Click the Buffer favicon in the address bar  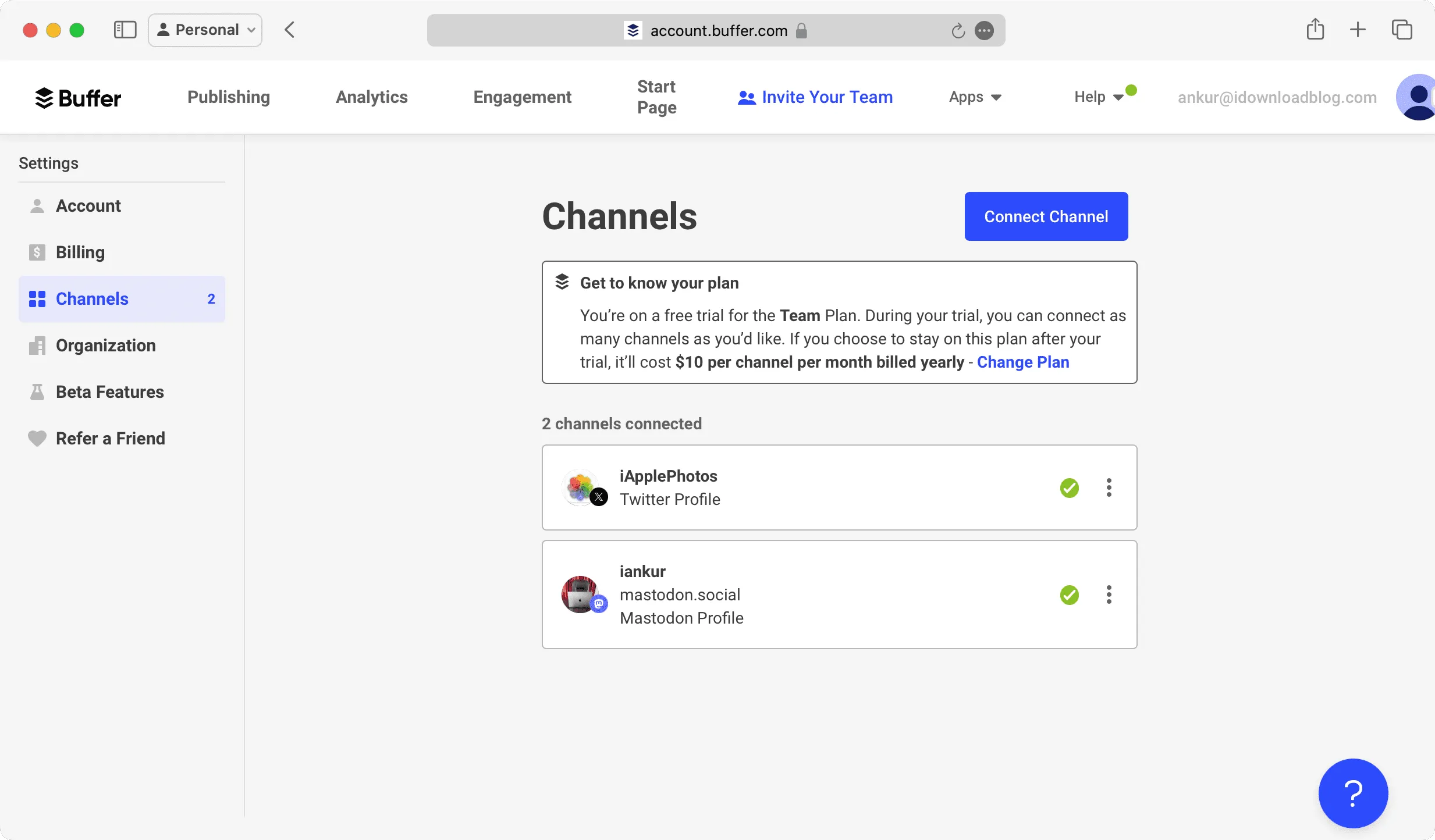(633, 30)
